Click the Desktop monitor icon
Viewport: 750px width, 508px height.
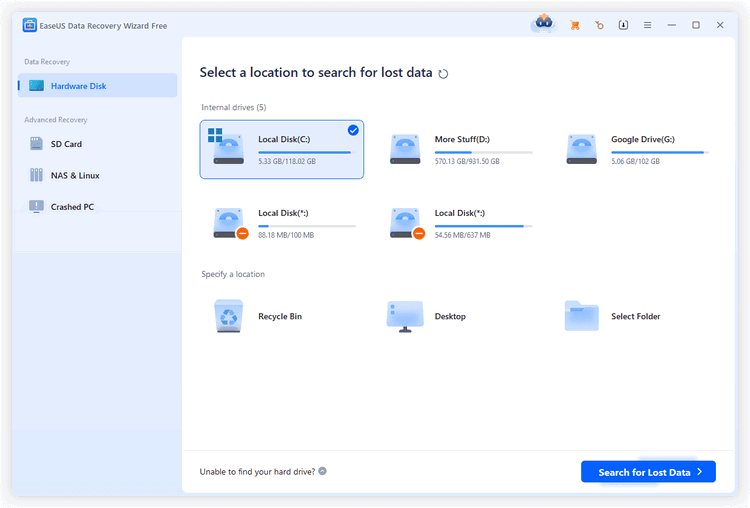point(405,316)
